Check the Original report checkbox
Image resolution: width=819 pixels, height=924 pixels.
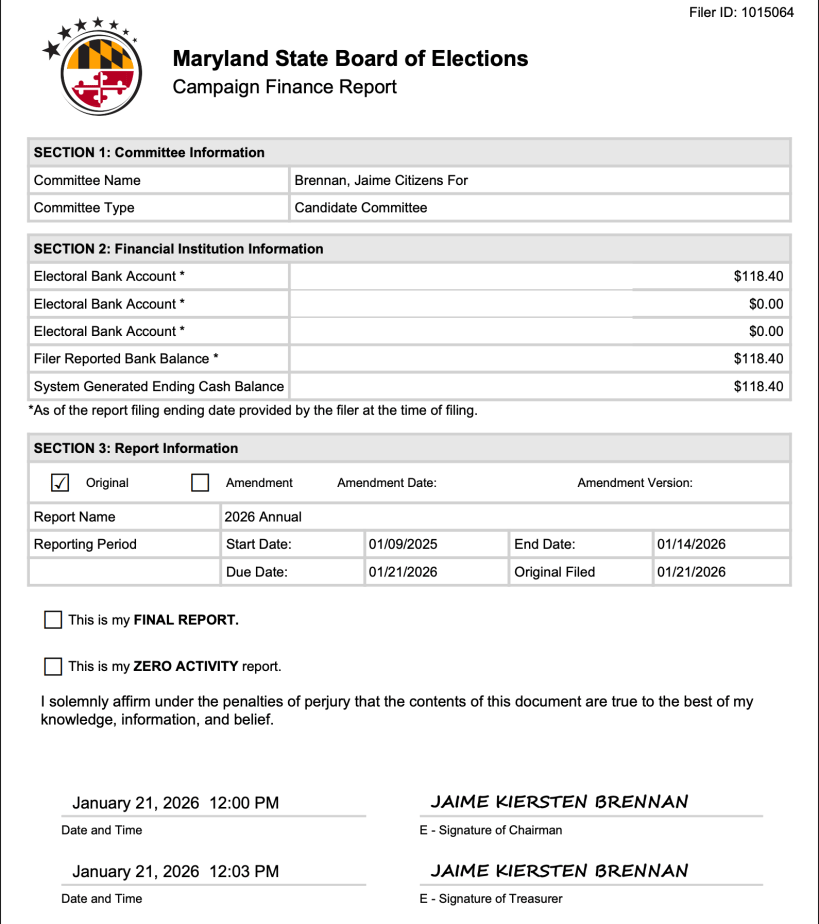60,483
